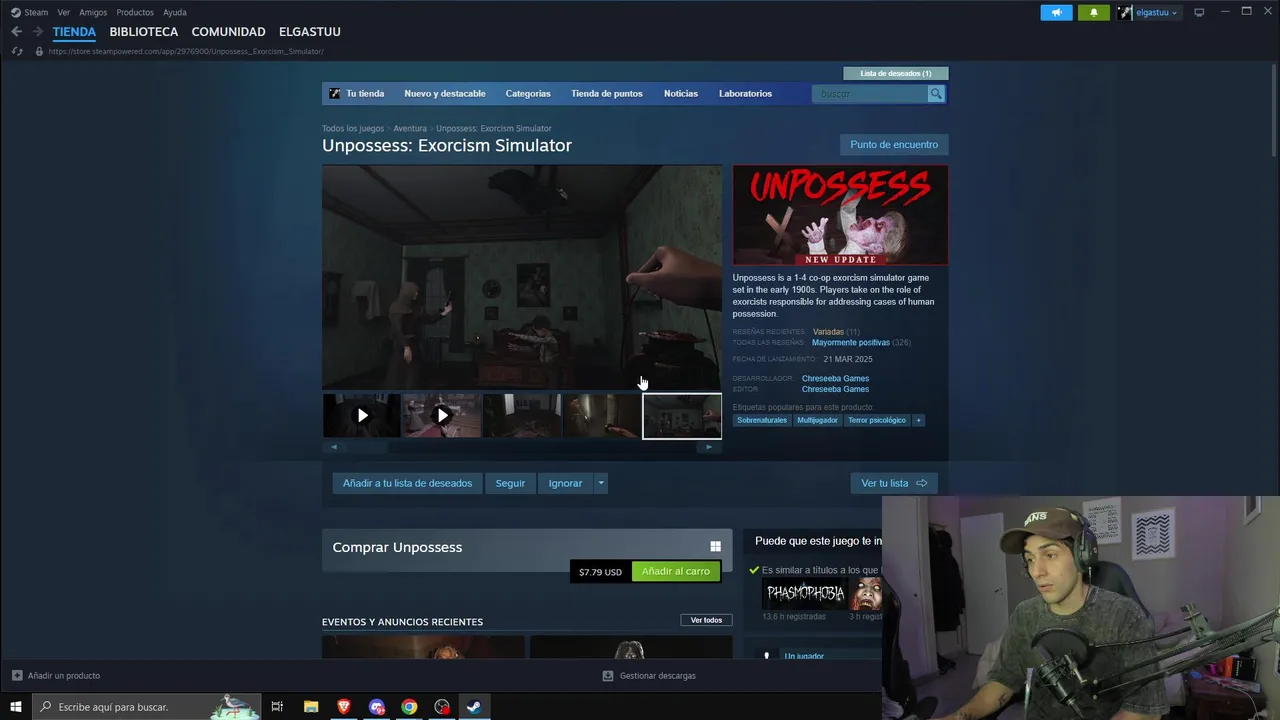View Mayormente positivas reviews

click(850, 343)
